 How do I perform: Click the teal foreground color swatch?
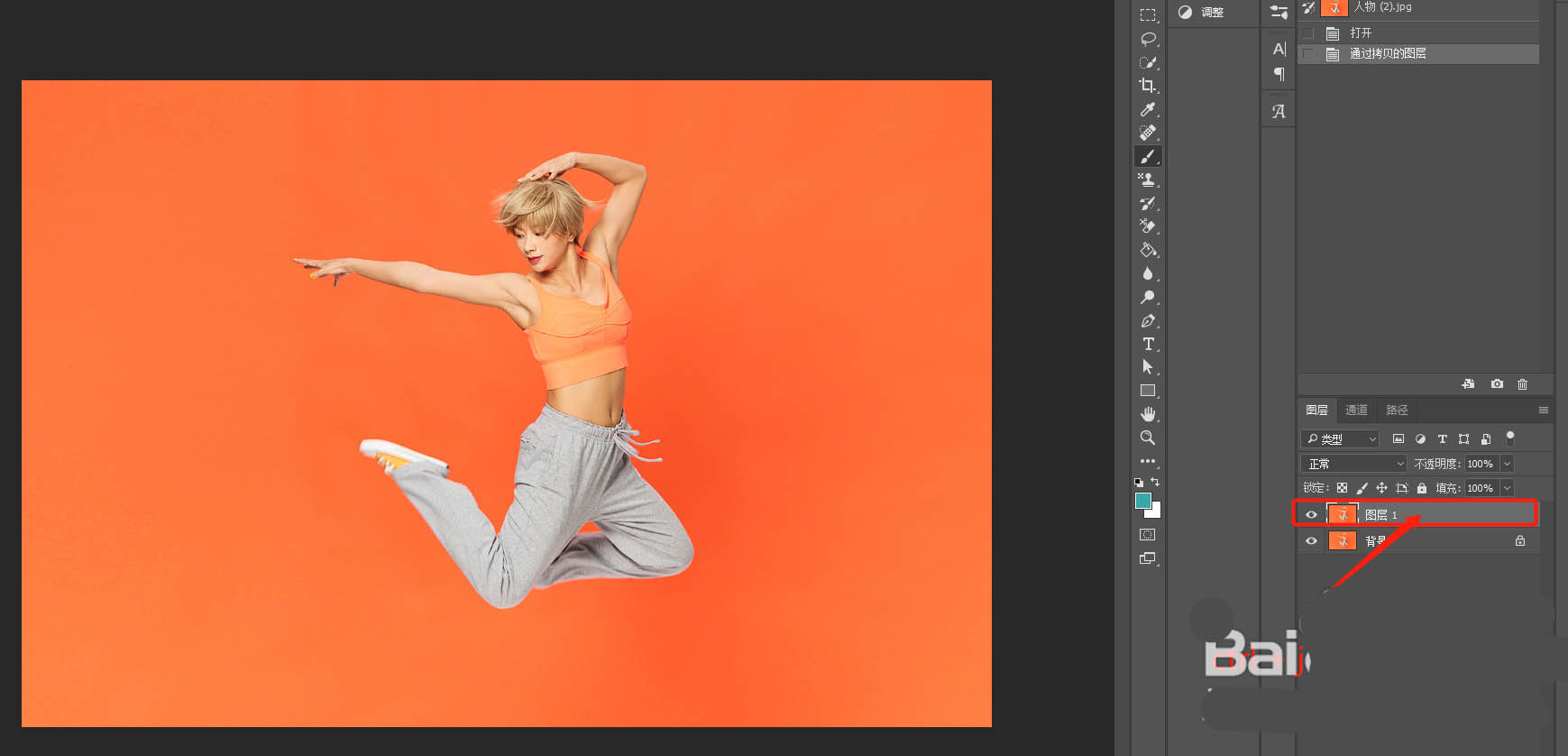(1143, 501)
